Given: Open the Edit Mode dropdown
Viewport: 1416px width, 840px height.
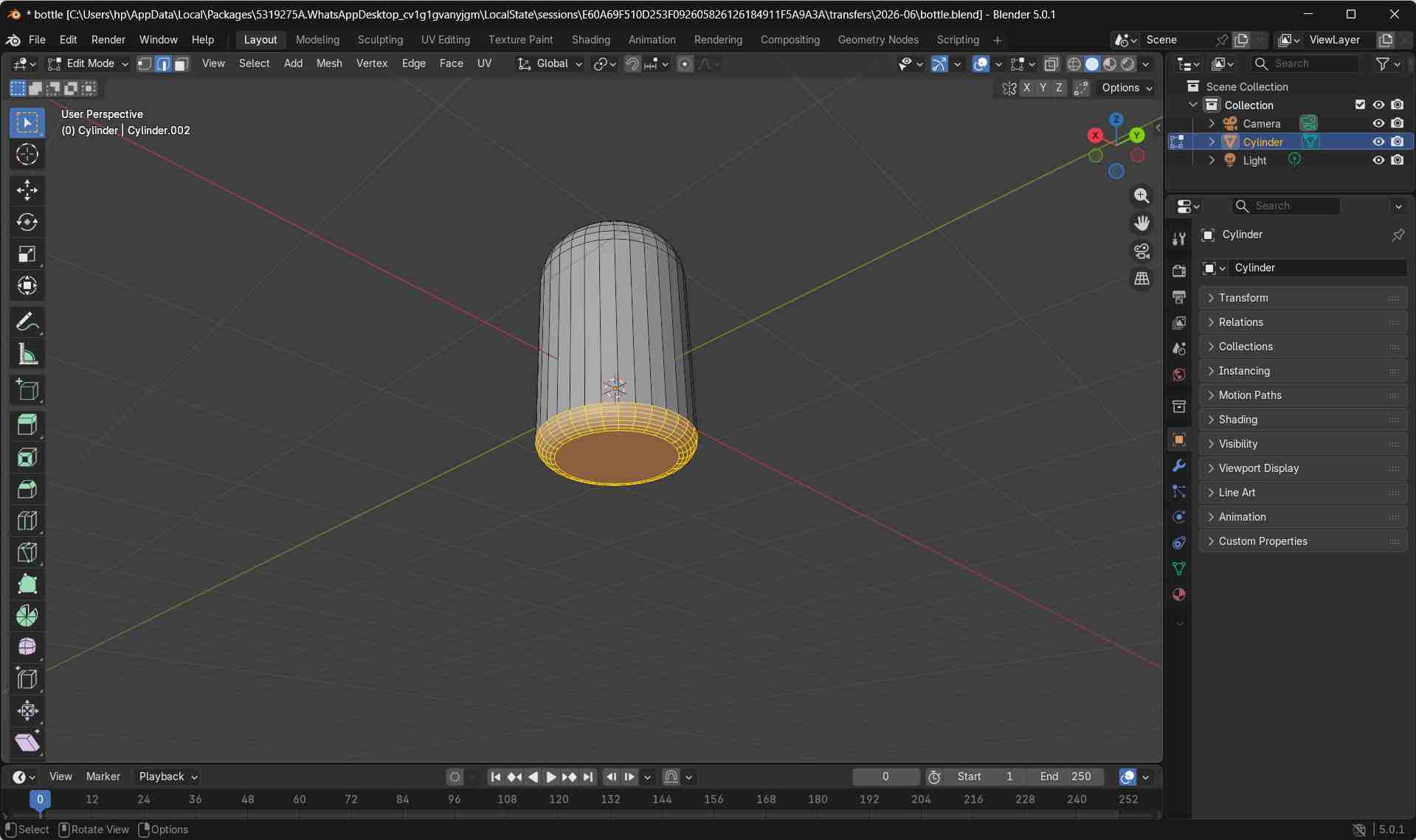Looking at the screenshot, I should click(89, 64).
